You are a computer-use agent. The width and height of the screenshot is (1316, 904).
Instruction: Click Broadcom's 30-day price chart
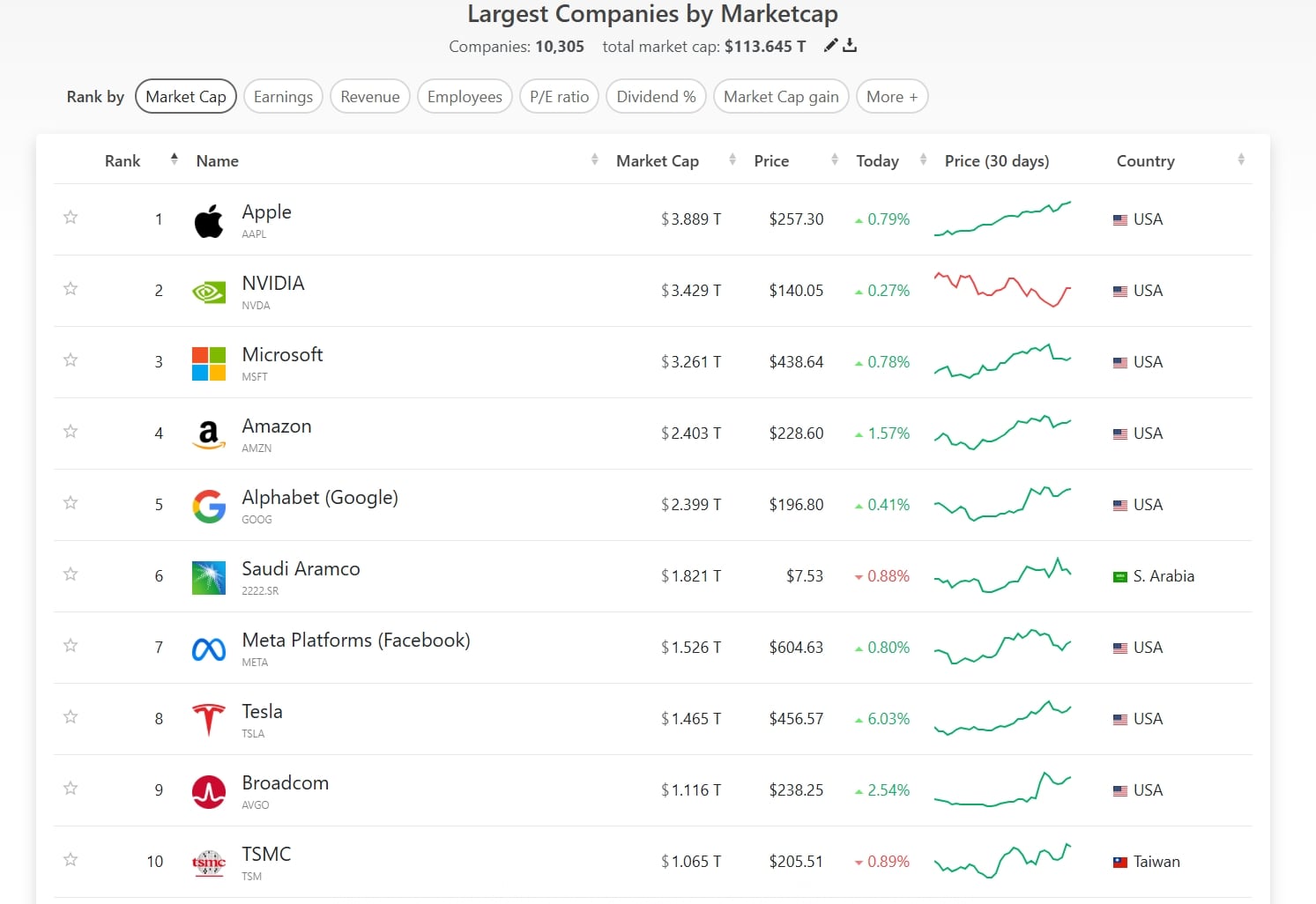coord(1002,789)
